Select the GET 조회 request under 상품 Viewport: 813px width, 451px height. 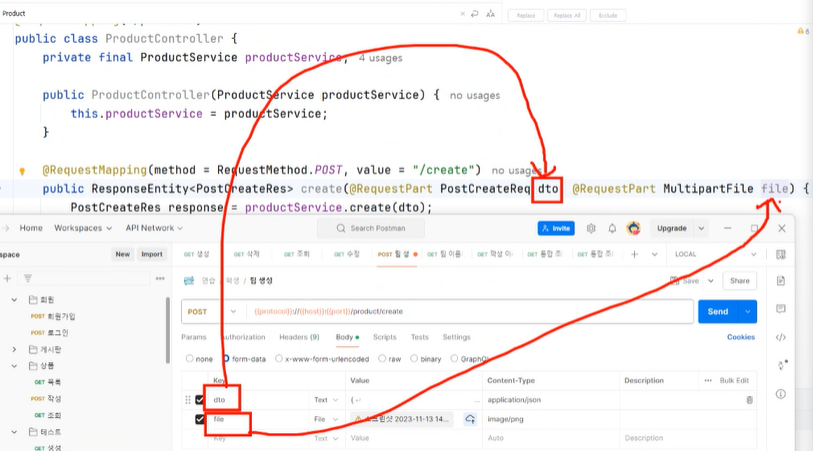coord(47,415)
